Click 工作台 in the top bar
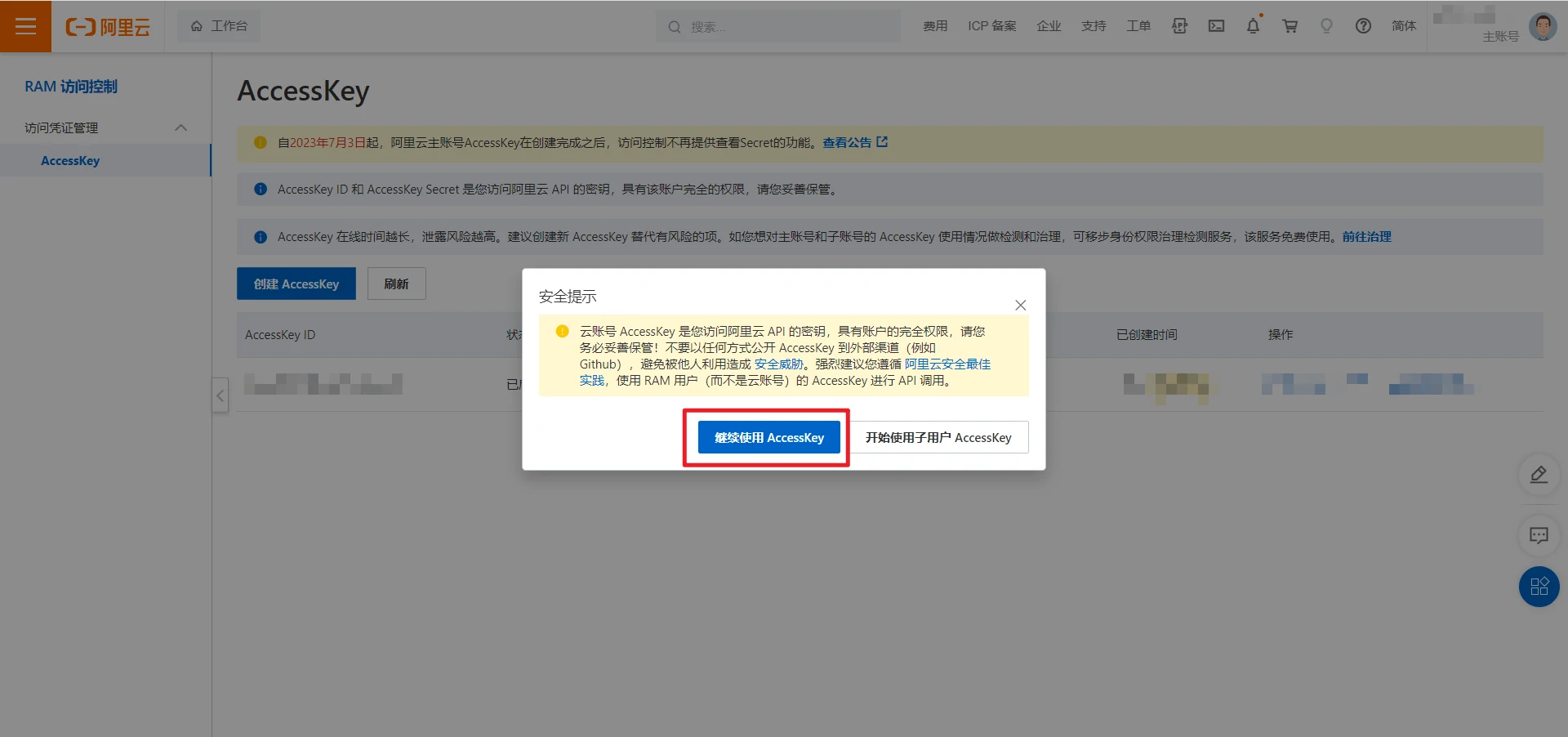 coord(219,25)
